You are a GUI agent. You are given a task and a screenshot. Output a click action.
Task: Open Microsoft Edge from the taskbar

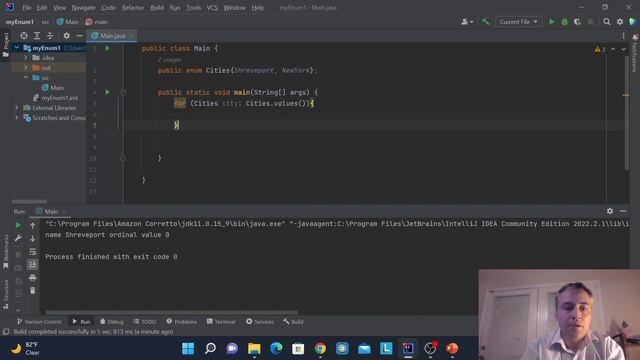(276, 349)
